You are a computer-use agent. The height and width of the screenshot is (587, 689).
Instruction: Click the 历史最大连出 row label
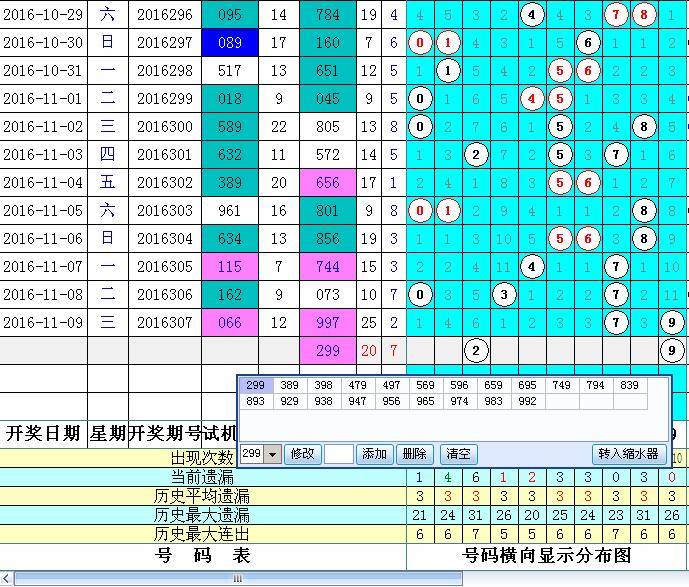(x=202, y=534)
